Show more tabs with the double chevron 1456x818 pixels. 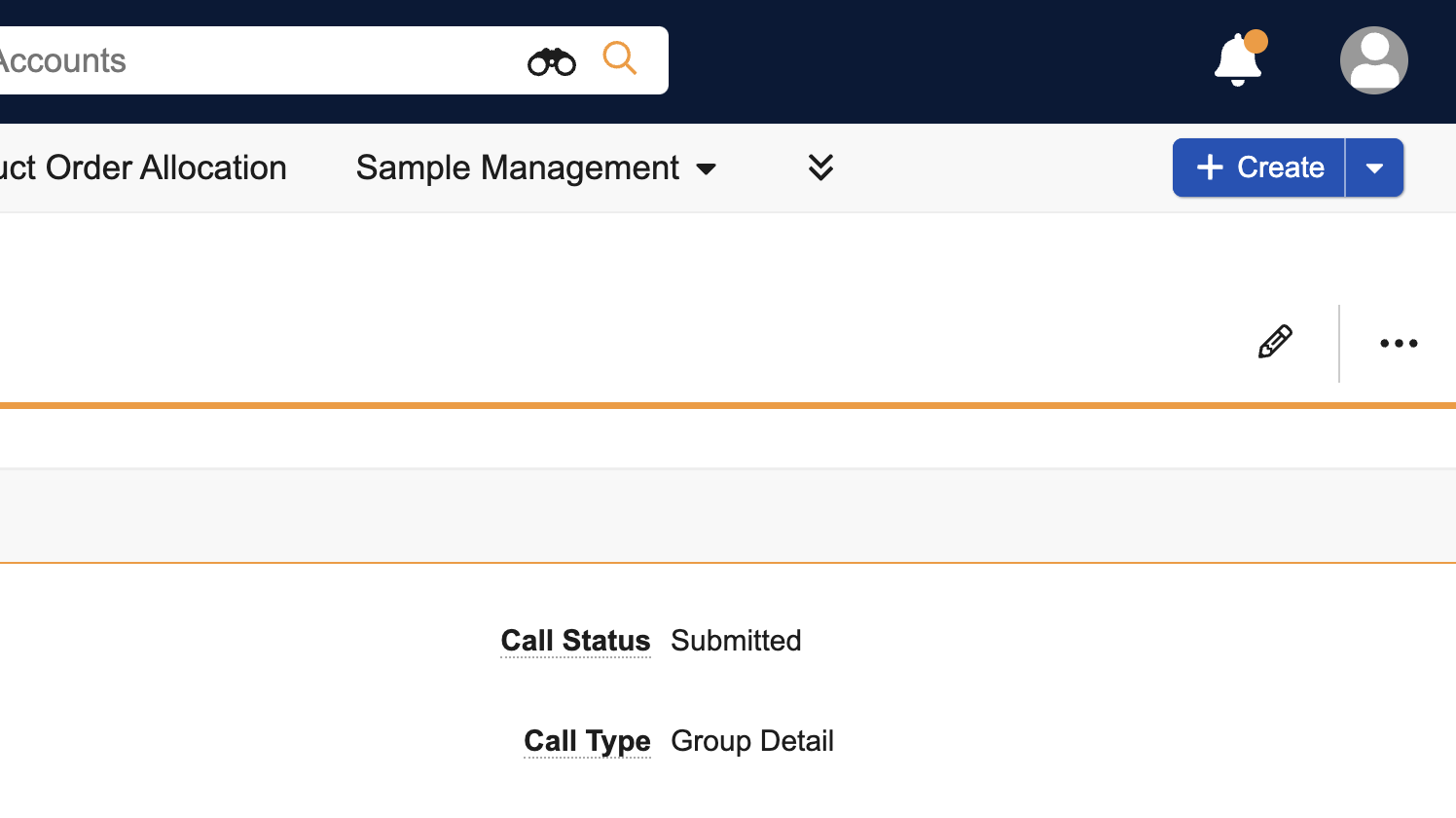click(820, 167)
